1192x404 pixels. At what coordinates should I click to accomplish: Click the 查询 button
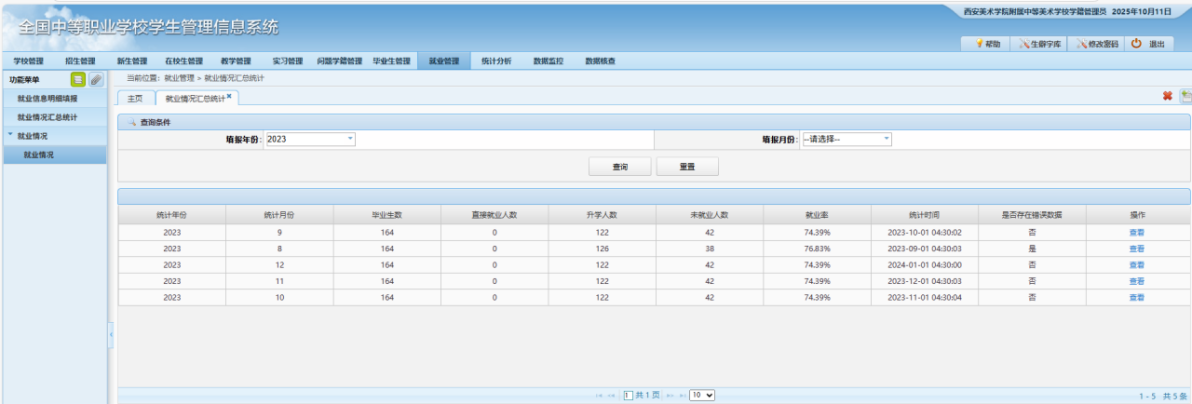click(620, 167)
